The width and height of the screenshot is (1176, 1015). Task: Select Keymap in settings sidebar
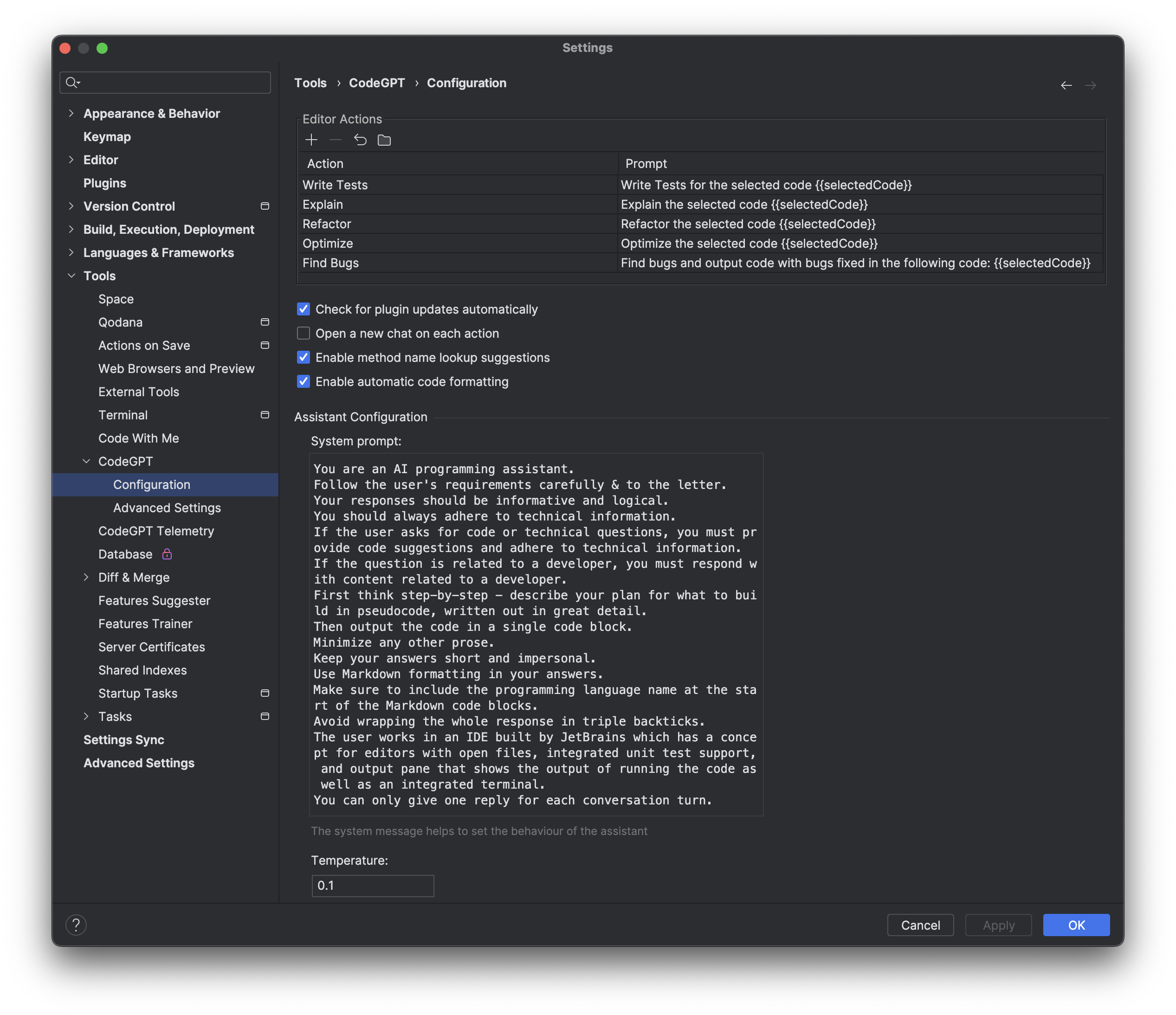(x=107, y=137)
